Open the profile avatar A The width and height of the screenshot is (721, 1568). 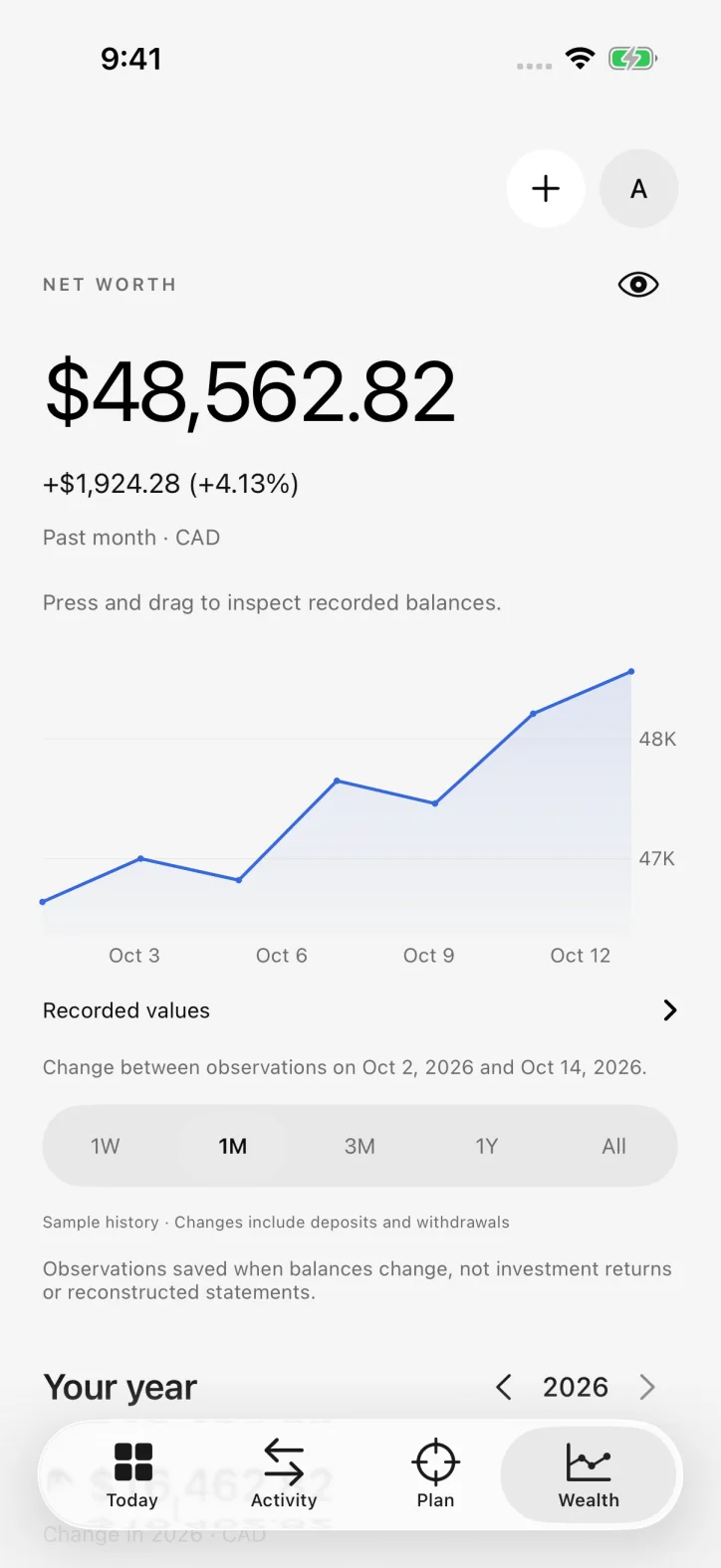(638, 188)
